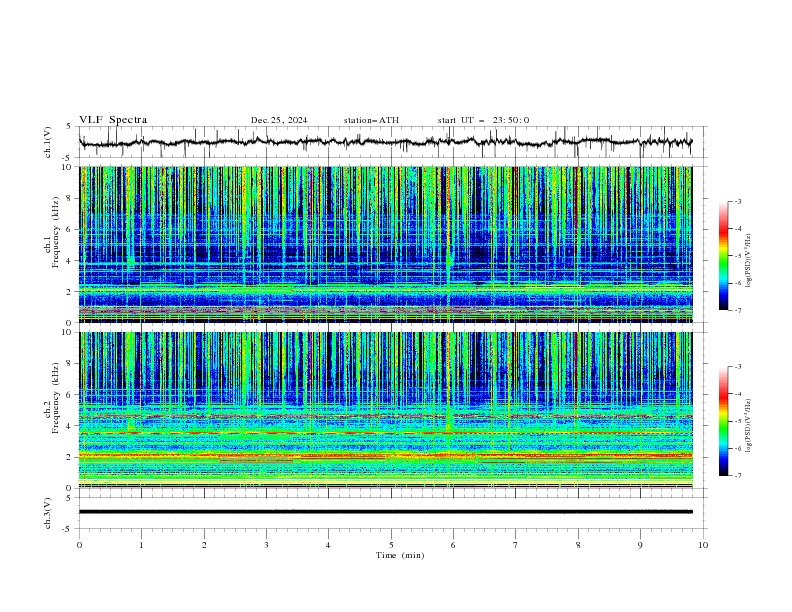This screenshot has height=612, width=792.
Task: Click the ch.2 spectrogram panel
Action: [x=385, y=410]
